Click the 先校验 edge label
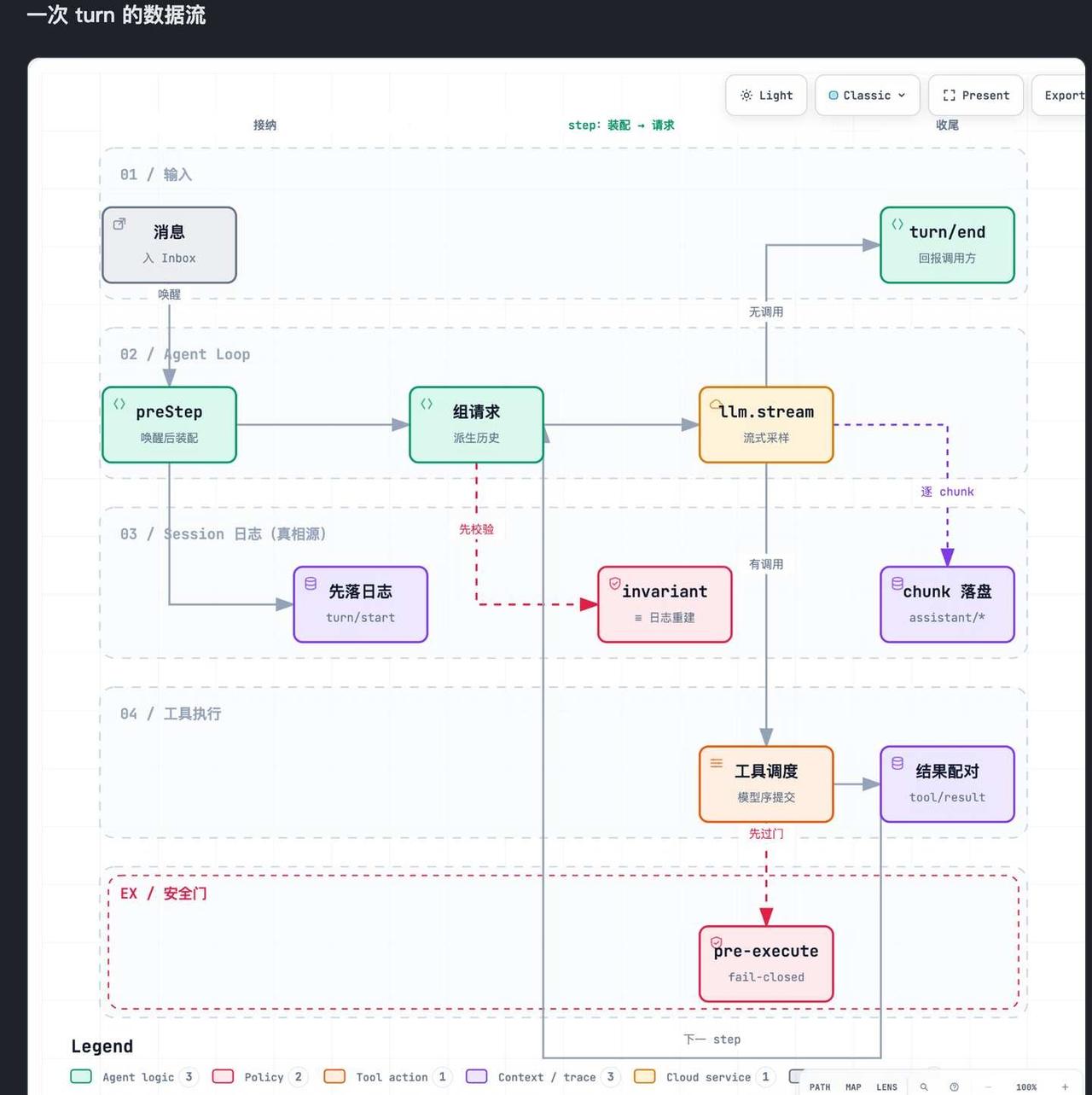The height and width of the screenshot is (1095, 1092). click(x=476, y=529)
